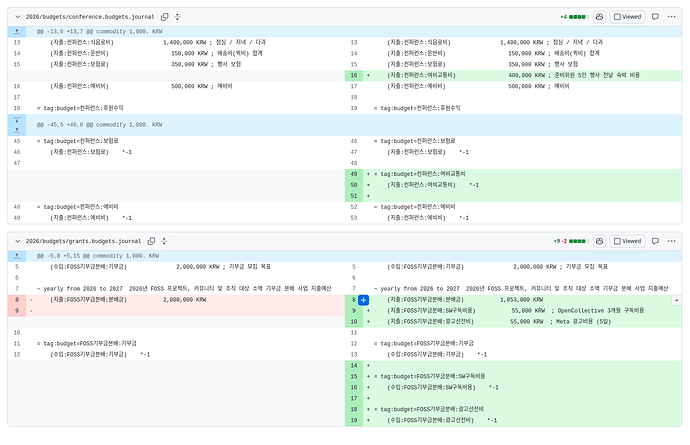Open the dropdown caret beside 1,053,000 KRW line
690x445 pixels.
point(676,300)
